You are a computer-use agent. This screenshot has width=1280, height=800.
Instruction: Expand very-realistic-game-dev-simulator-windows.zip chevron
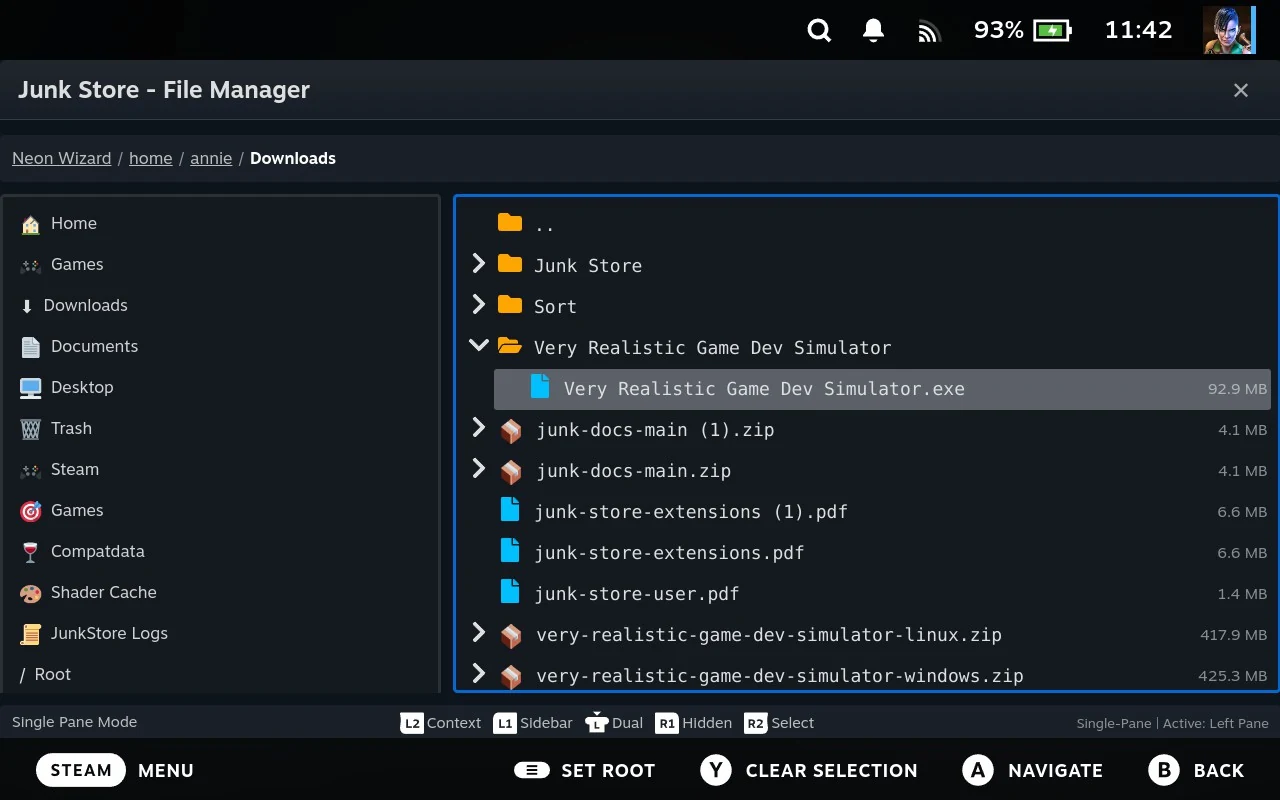pos(478,673)
